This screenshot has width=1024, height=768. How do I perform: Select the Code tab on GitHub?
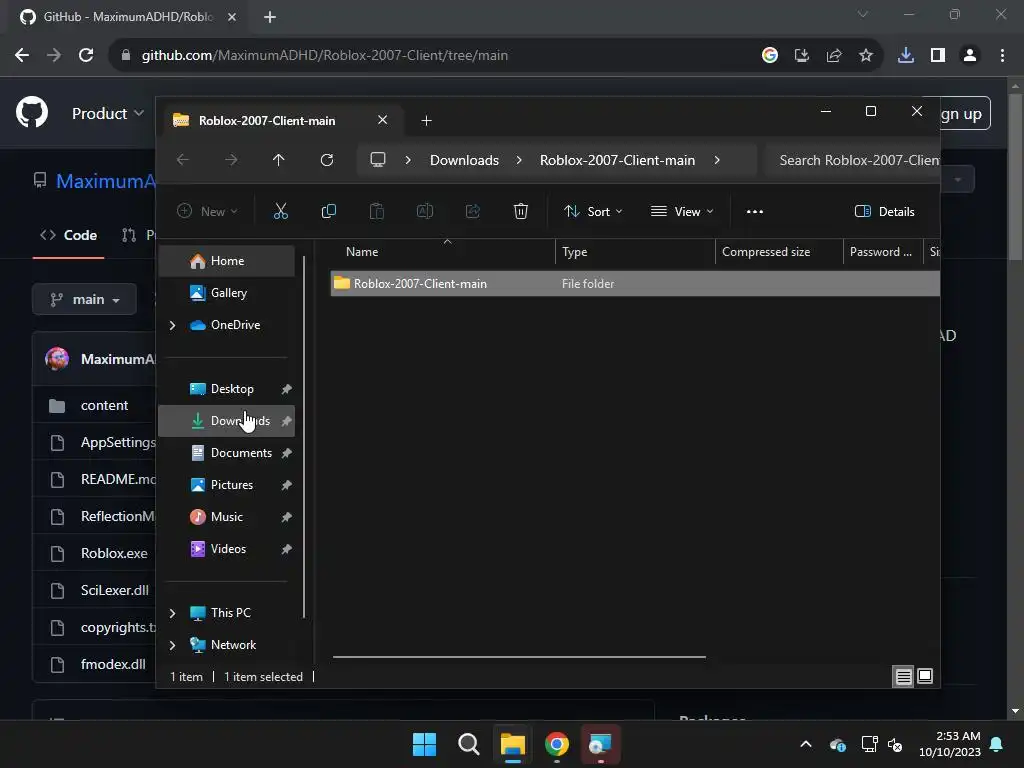tap(69, 235)
